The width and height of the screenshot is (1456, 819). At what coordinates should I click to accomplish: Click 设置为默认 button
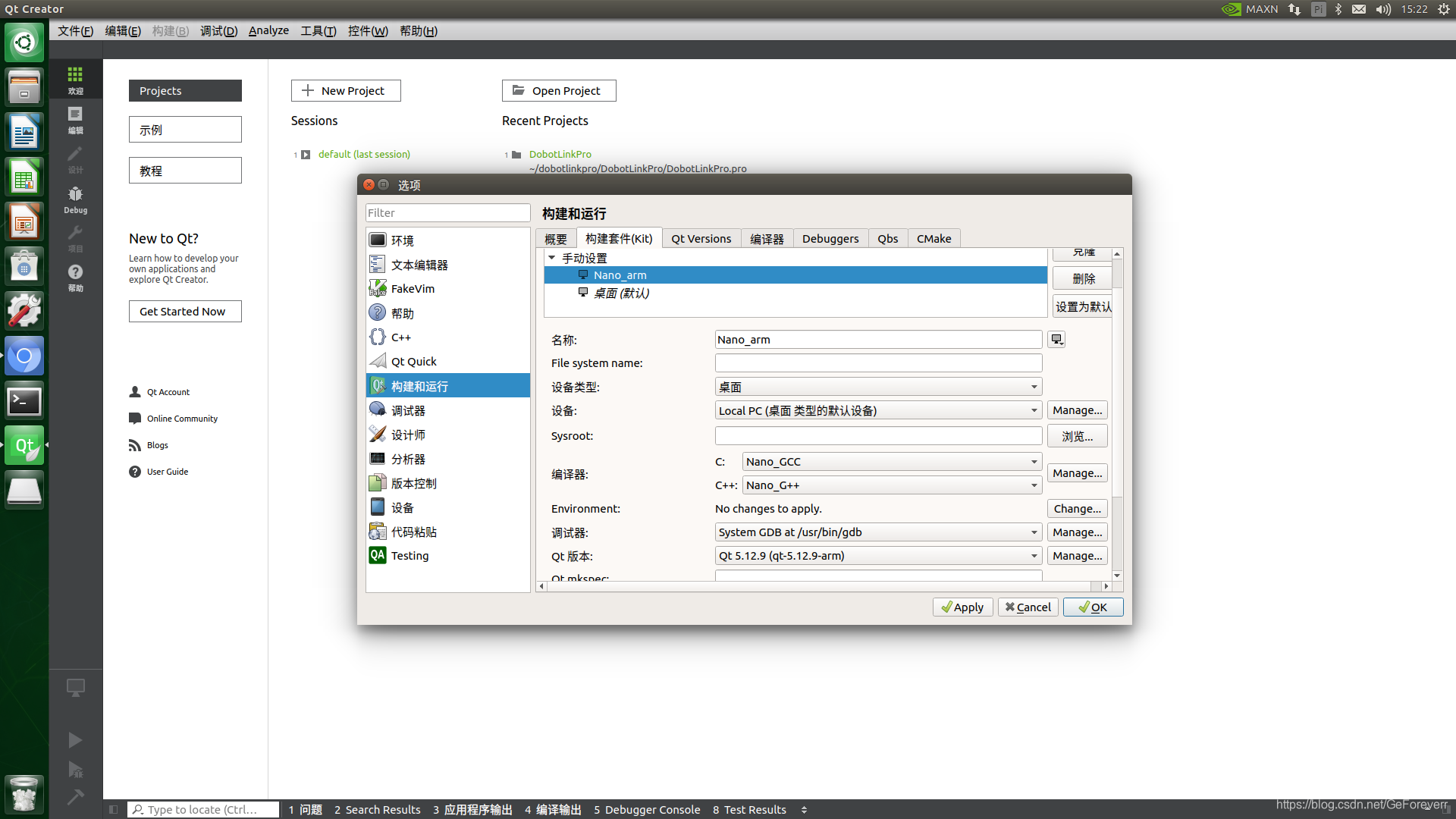[1083, 306]
